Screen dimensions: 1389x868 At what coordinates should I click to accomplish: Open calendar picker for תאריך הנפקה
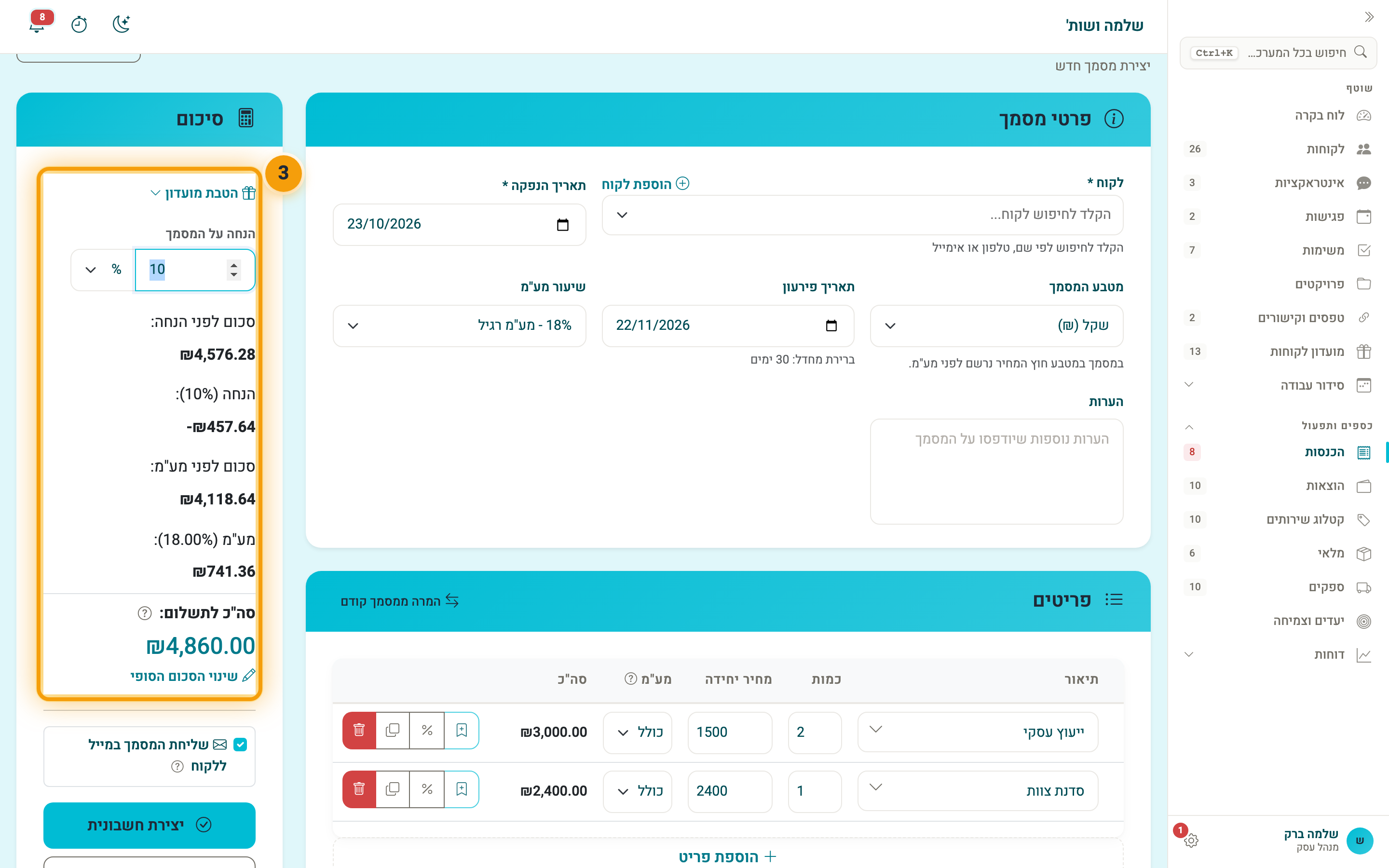[562, 224]
